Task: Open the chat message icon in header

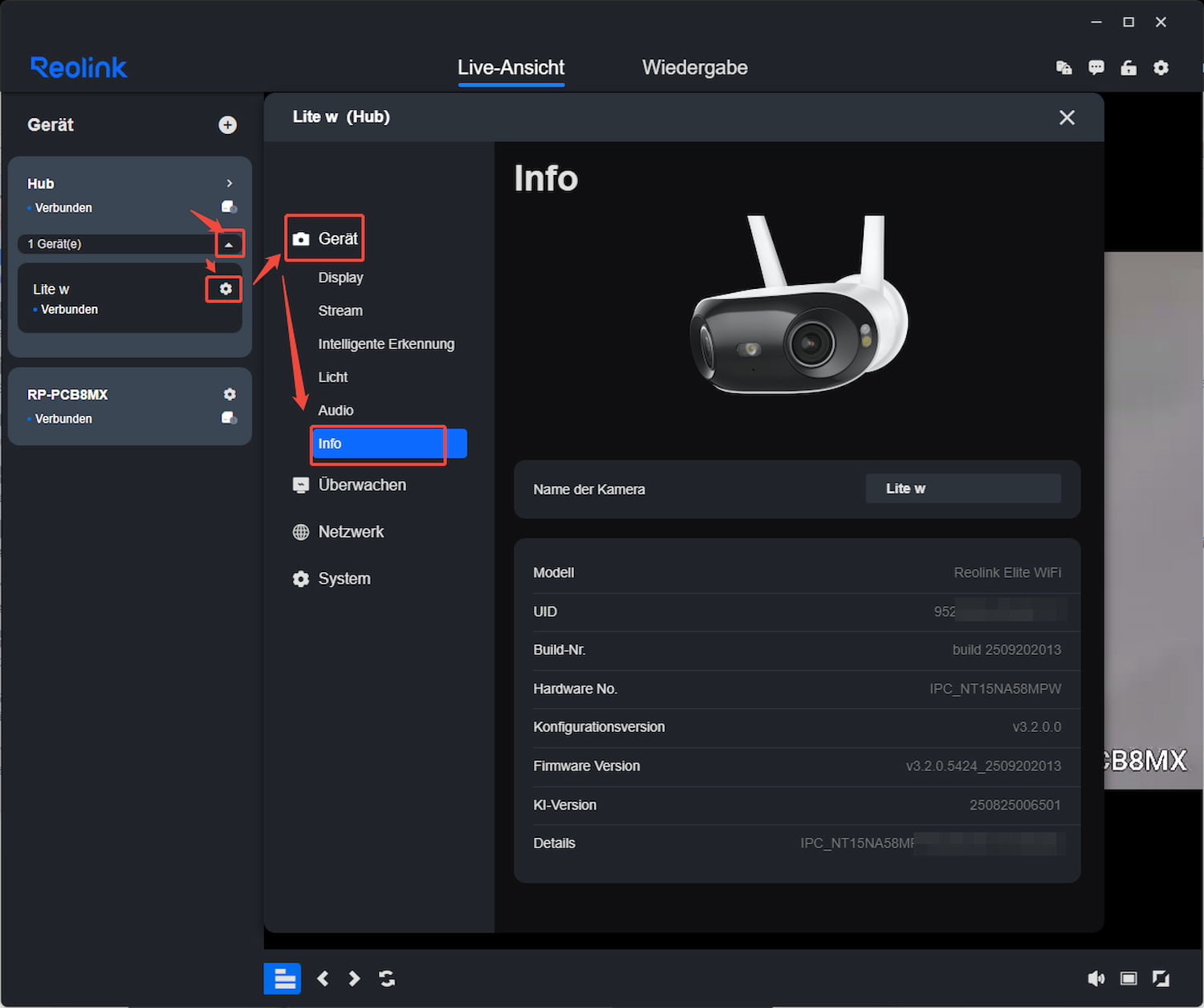Action: click(x=1096, y=67)
